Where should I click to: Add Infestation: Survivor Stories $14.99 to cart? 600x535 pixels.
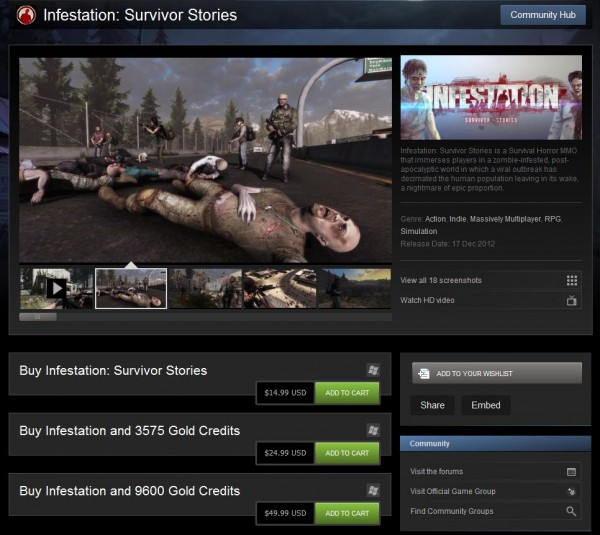(347, 393)
